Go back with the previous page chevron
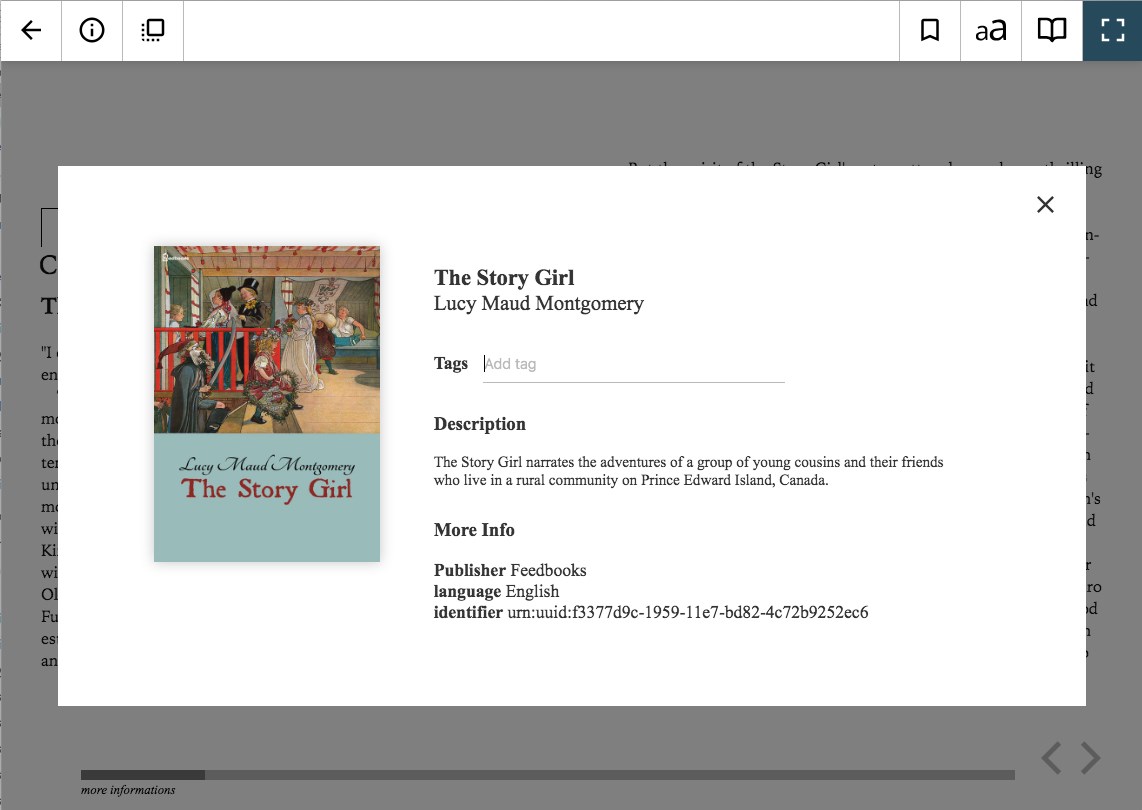Viewport: 1142px width, 810px height. point(1051,758)
